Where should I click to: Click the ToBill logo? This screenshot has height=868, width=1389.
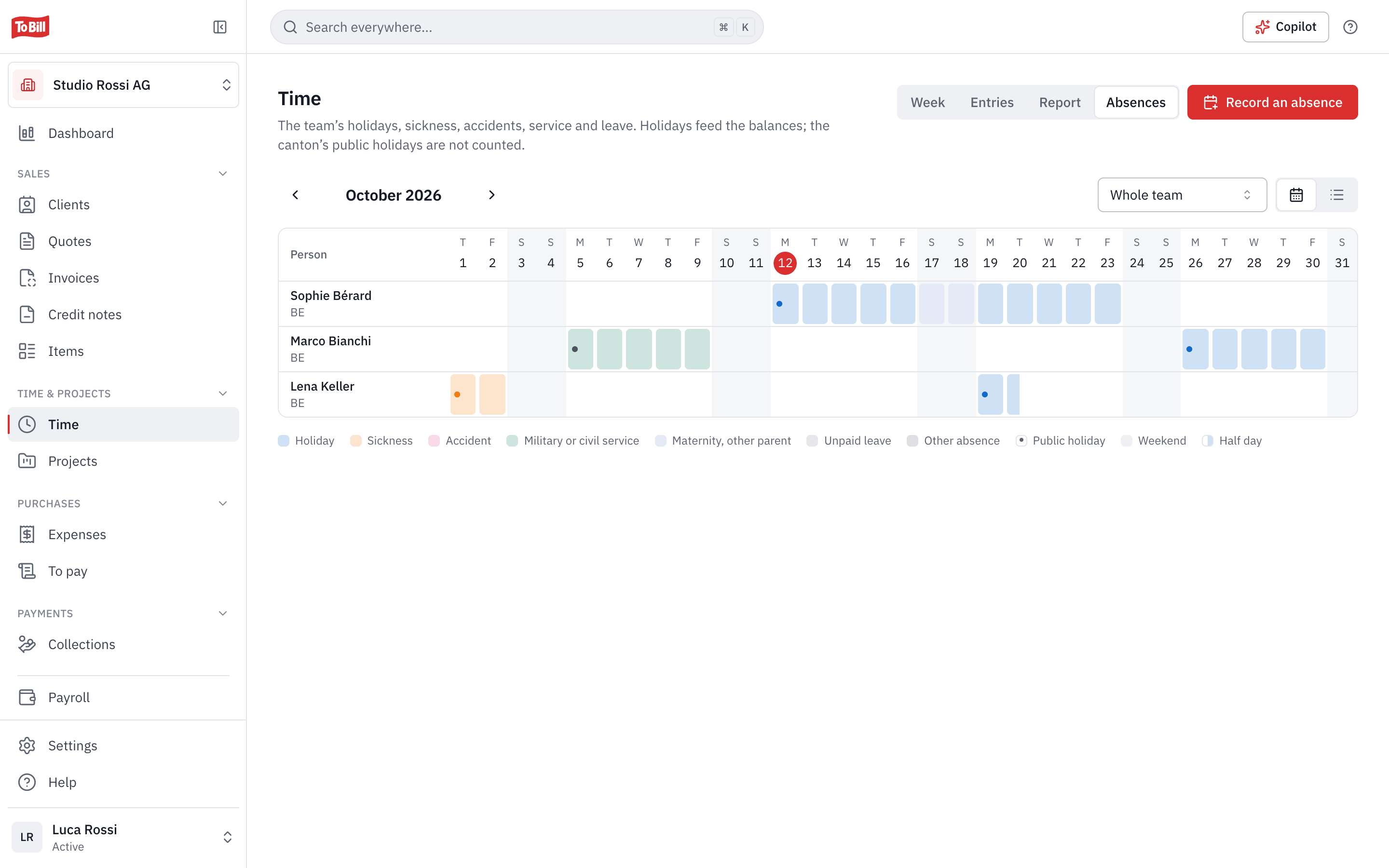30,27
